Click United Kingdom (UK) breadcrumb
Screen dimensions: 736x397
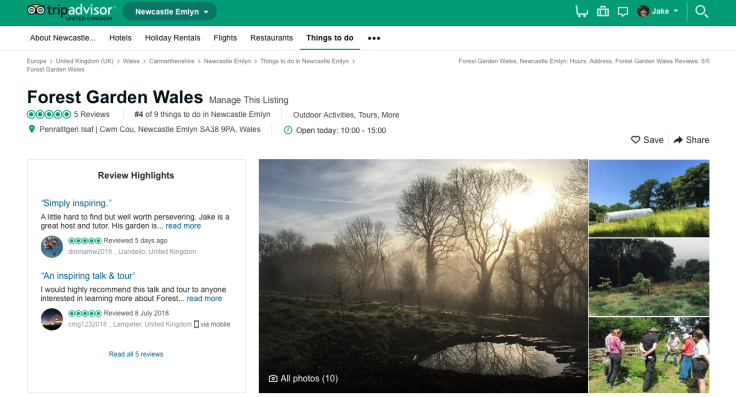click(x=84, y=61)
